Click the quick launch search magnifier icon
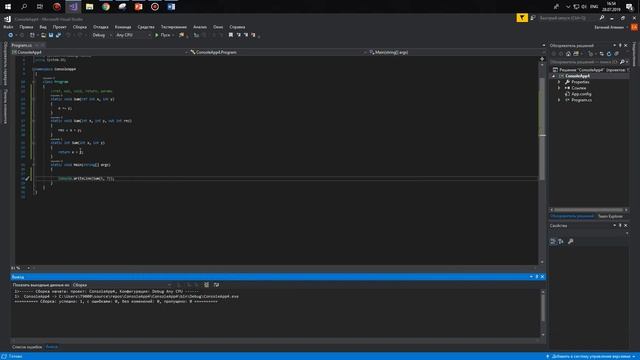 602,18
